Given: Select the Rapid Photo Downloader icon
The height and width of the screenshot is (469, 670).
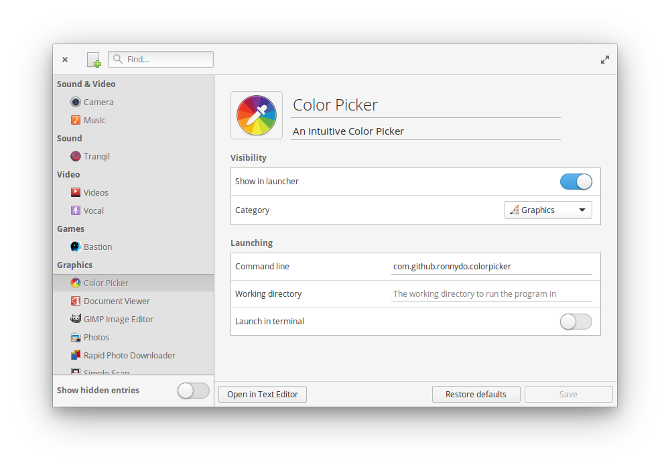Looking at the screenshot, I should pyautogui.click(x=75, y=355).
